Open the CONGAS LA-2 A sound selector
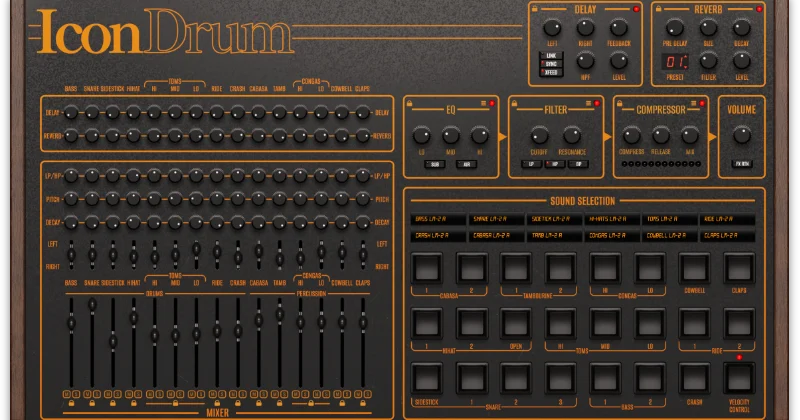The height and width of the screenshot is (420, 800). point(612,236)
